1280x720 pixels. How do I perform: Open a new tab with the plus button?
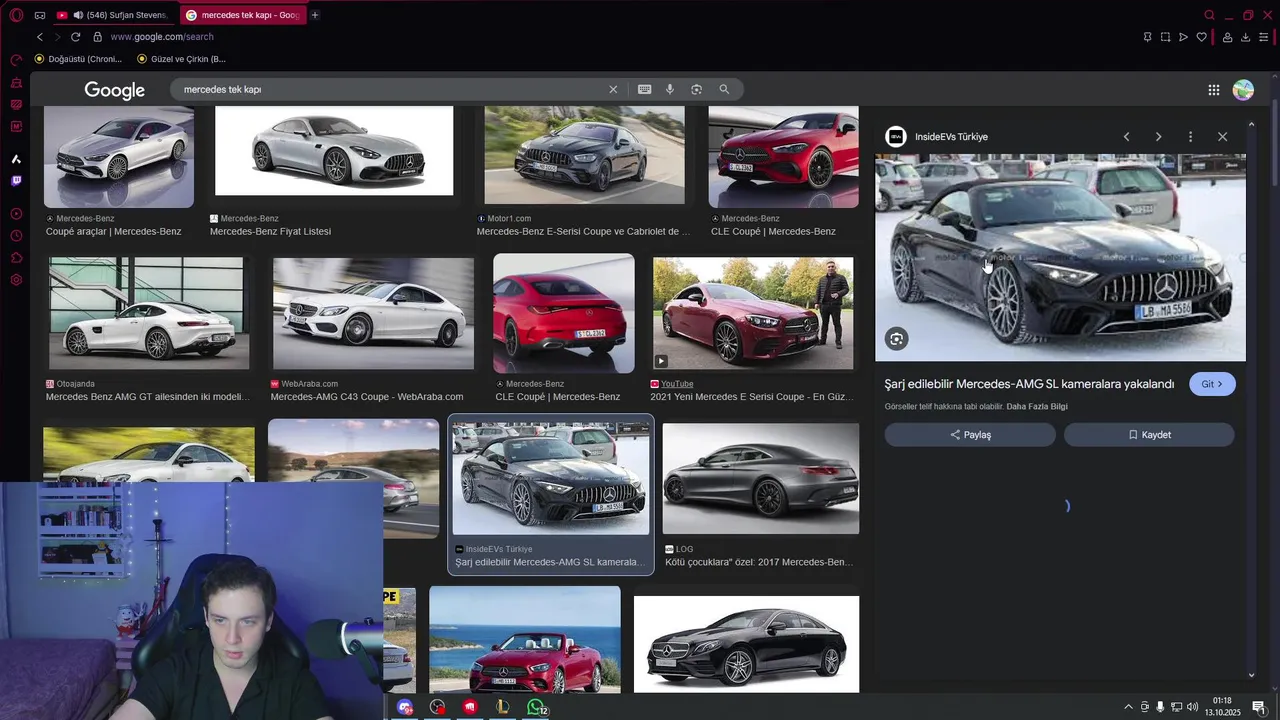pos(315,15)
